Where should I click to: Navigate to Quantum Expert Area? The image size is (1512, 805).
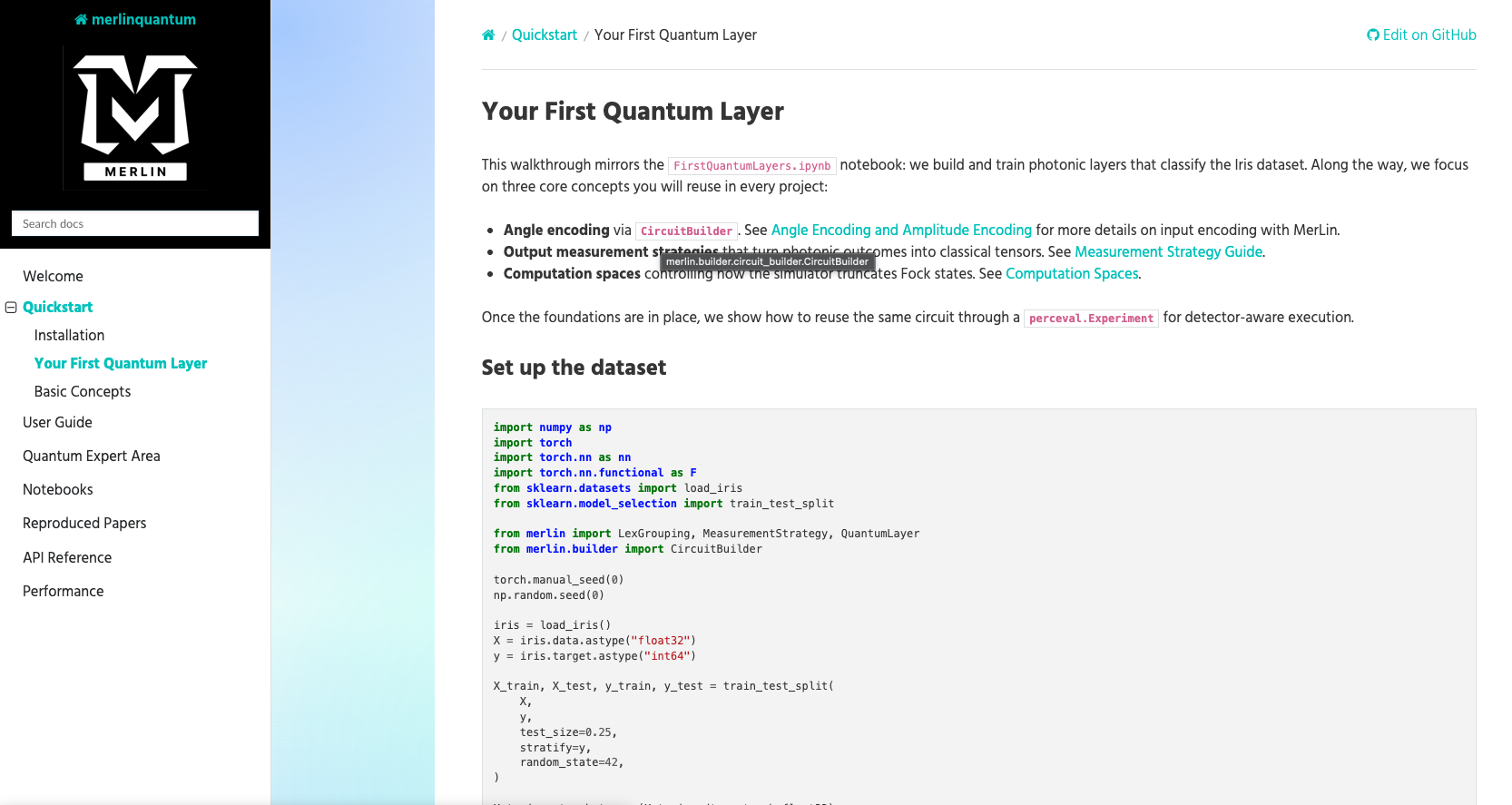tap(92, 456)
